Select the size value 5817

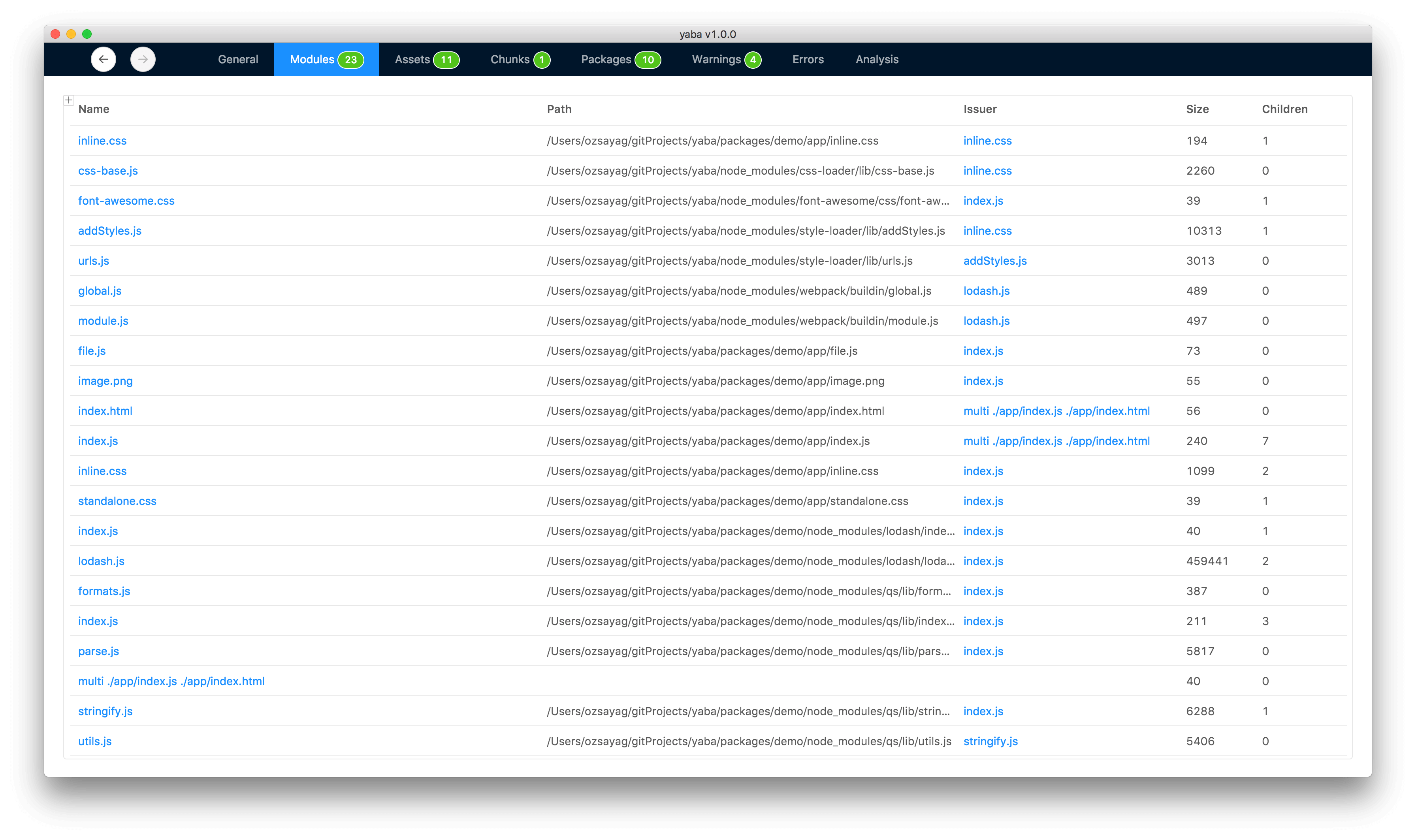coord(1200,651)
